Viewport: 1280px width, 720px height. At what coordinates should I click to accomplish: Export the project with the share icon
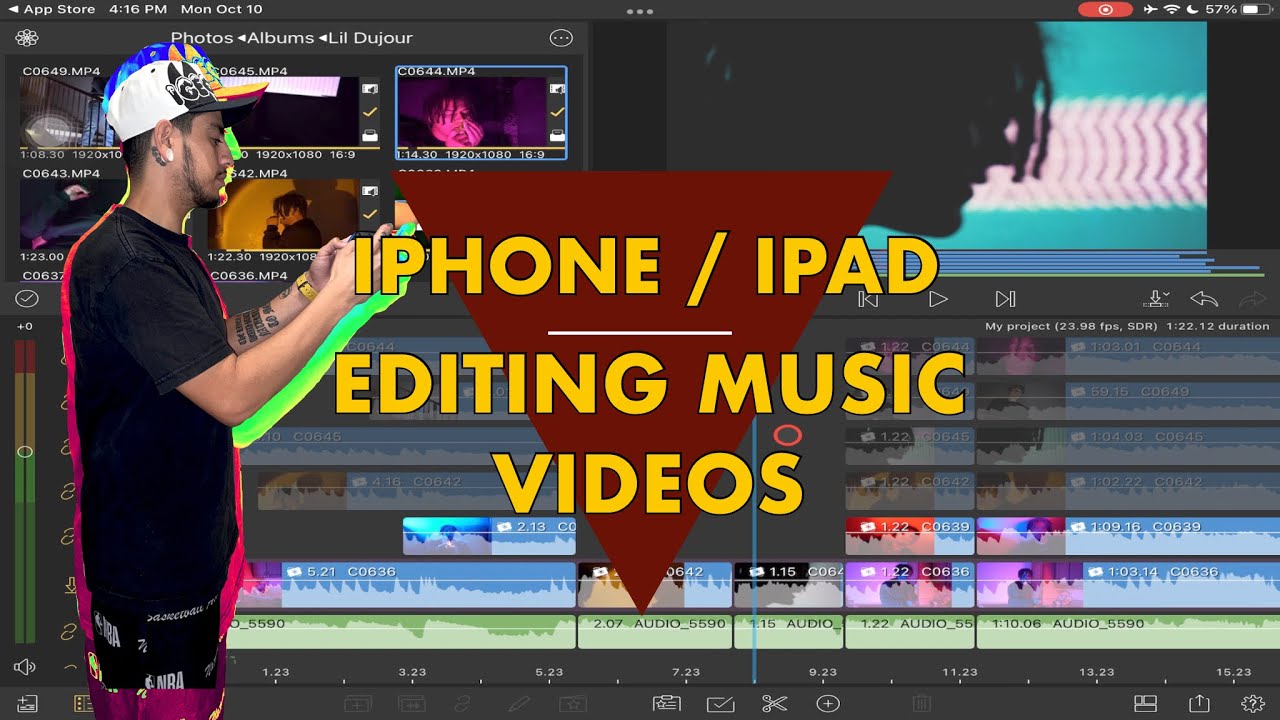pyautogui.click(x=1198, y=704)
